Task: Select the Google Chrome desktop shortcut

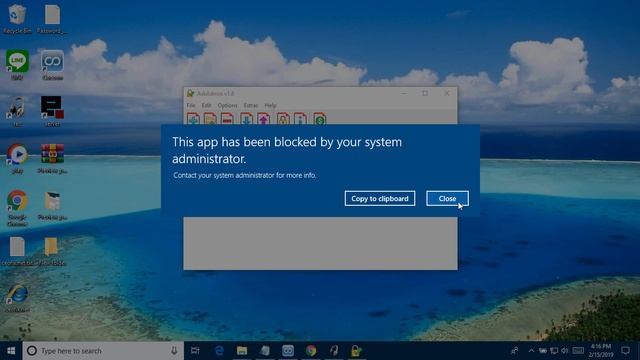Action: [17, 207]
